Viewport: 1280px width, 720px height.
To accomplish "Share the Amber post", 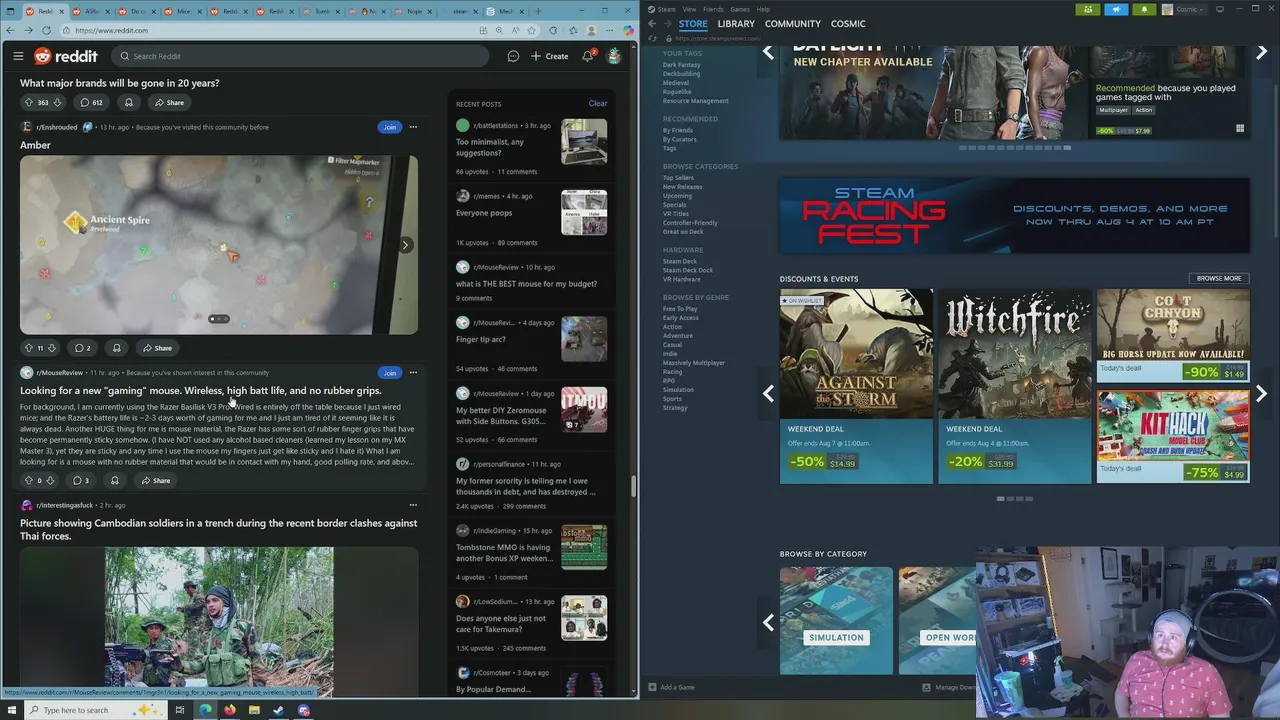I will tap(157, 348).
